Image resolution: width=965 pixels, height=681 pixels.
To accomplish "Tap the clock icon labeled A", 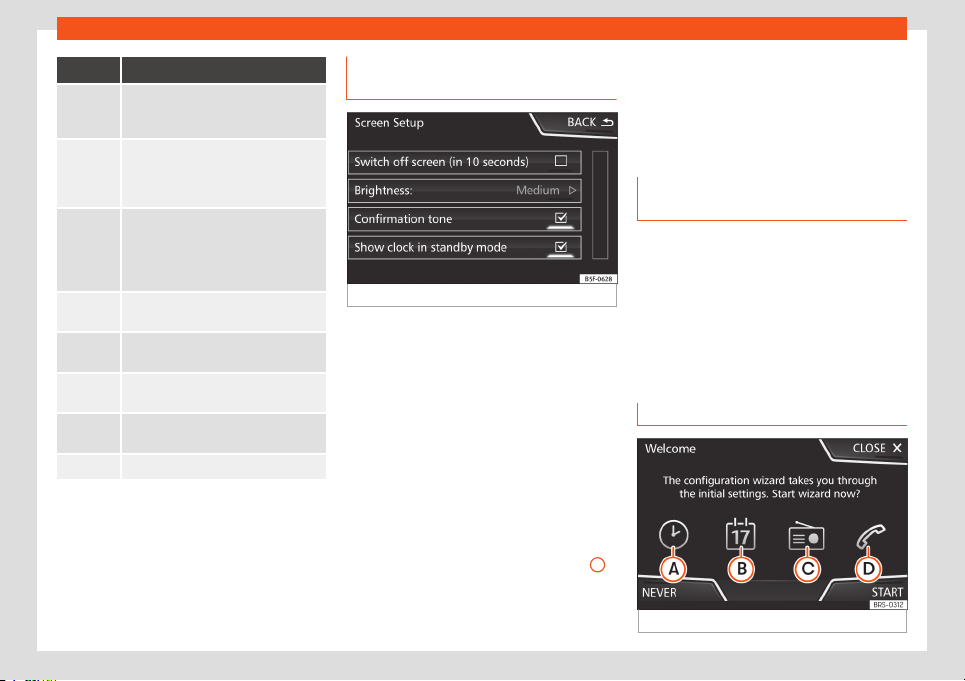I will pos(673,534).
